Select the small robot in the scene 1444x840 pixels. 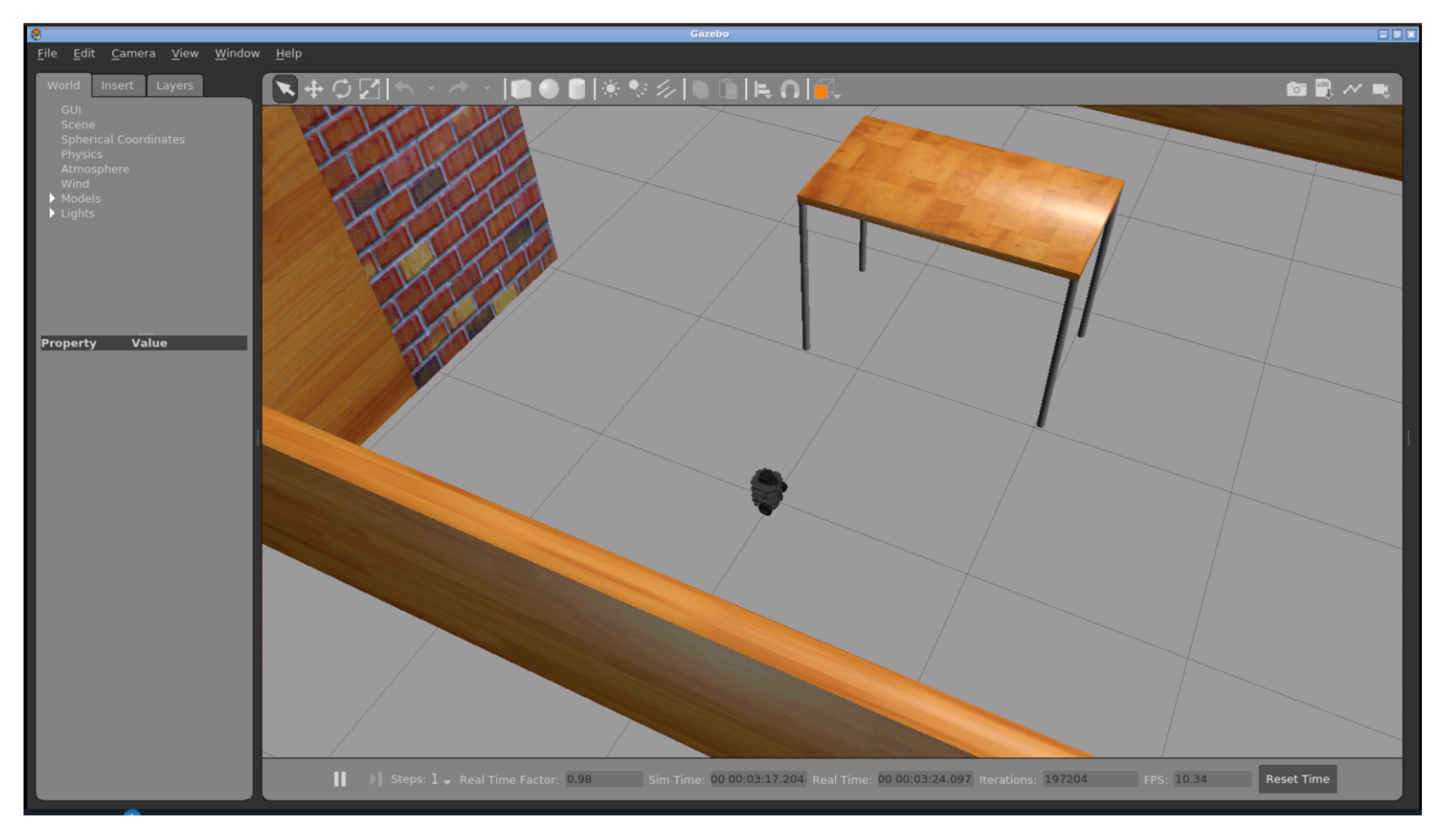(768, 492)
